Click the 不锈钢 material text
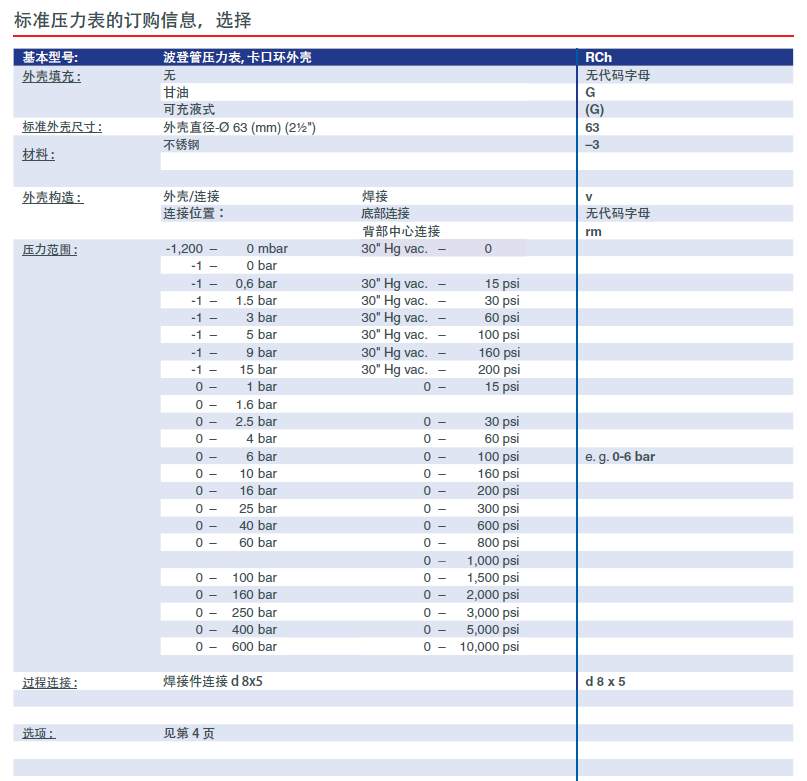This screenshot has width=807, height=781. pos(182,145)
